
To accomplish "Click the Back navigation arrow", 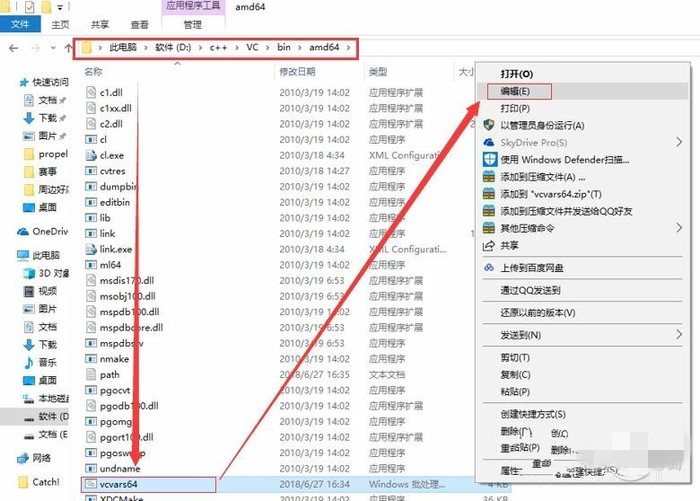I will 14,48.
